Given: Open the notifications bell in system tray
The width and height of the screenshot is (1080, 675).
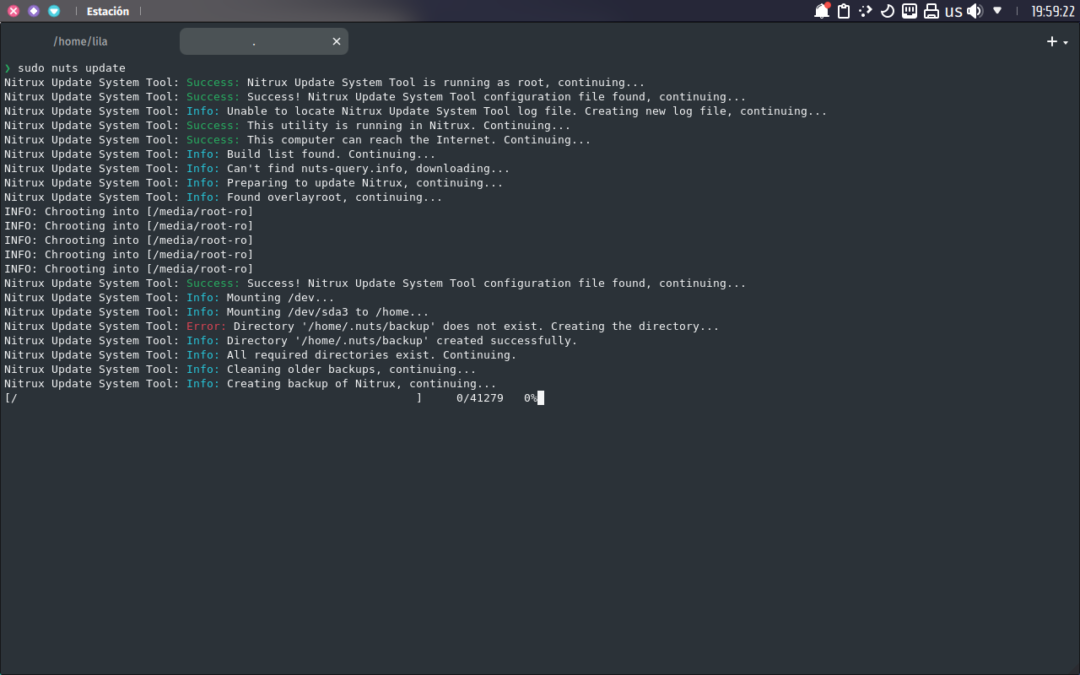Looking at the screenshot, I should pos(822,11).
